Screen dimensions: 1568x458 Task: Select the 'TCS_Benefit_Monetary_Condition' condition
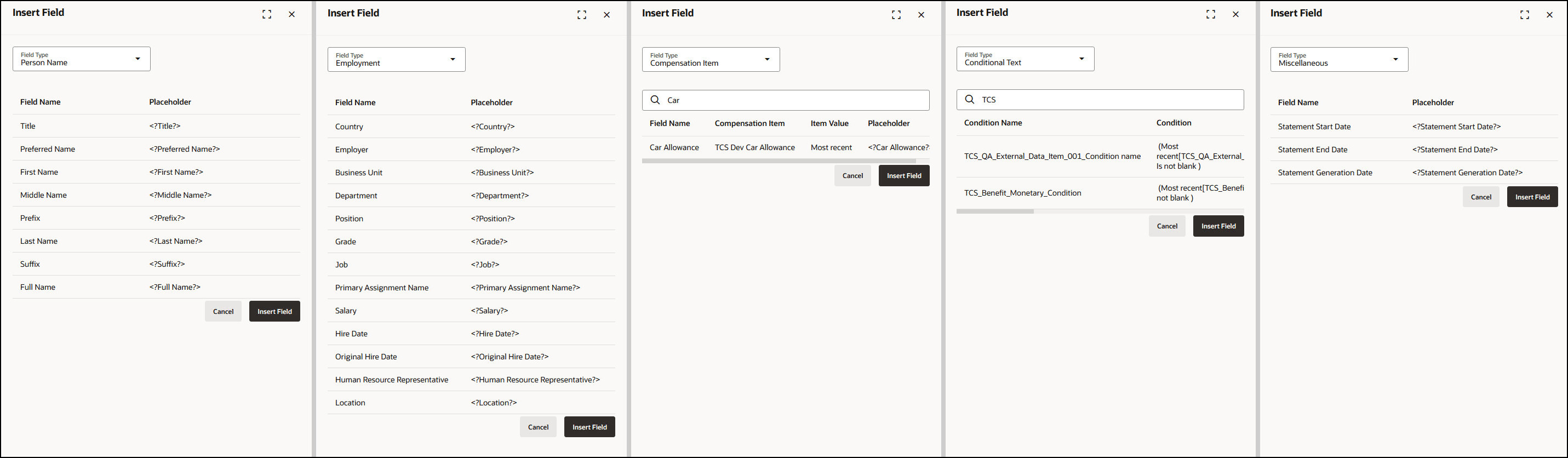(x=1023, y=193)
